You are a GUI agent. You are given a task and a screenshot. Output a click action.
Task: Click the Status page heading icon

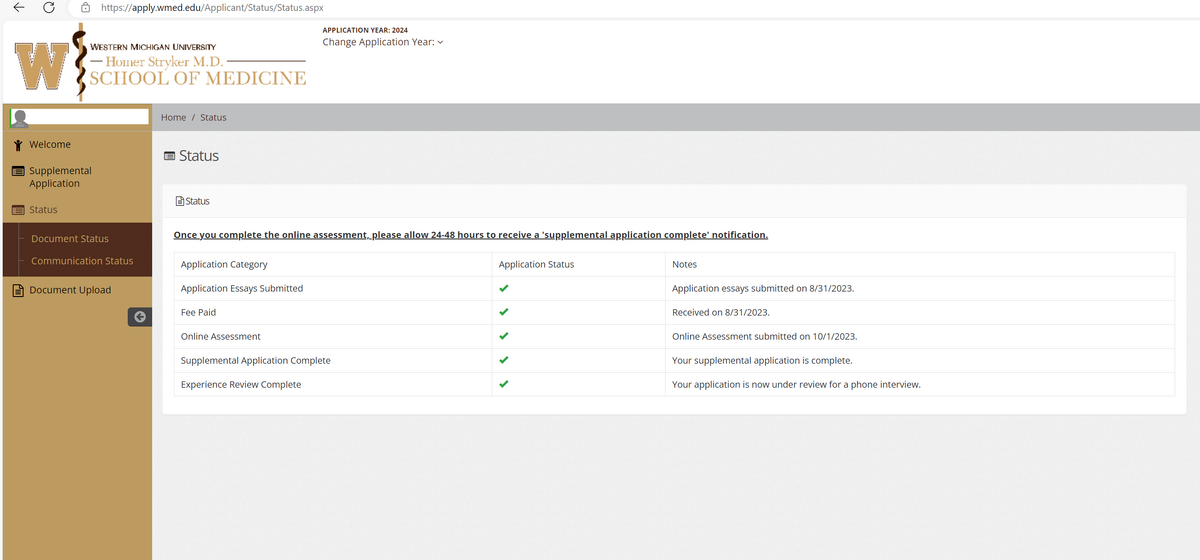click(x=168, y=156)
